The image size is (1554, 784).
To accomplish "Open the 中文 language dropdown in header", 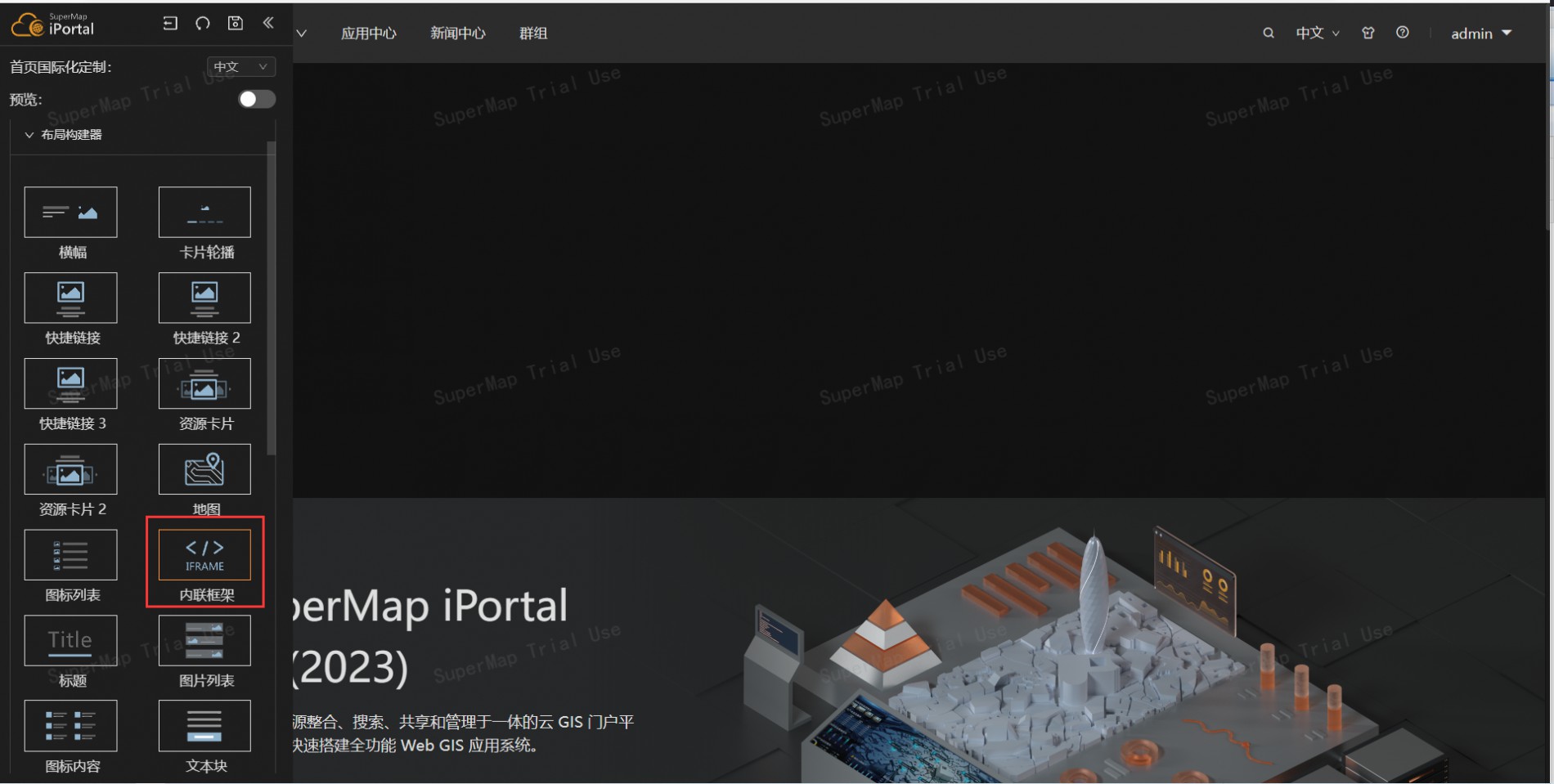I will pyautogui.click(x=1318, y=34).
